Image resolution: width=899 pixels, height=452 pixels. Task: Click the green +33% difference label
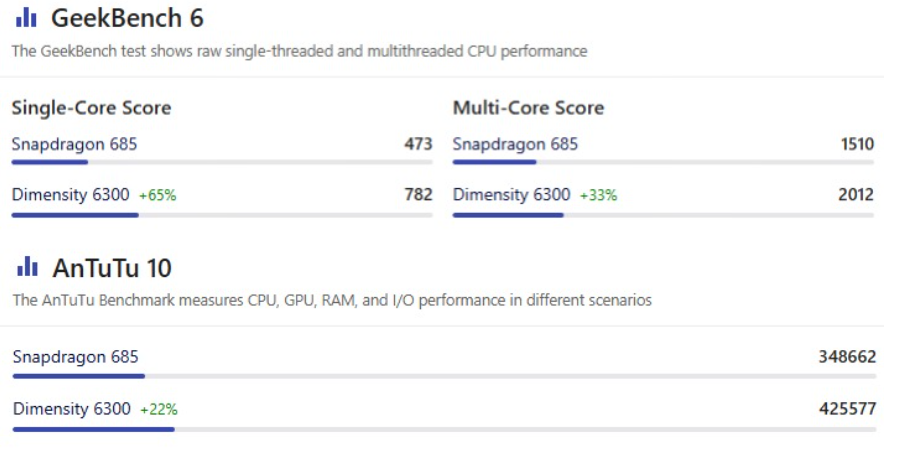pyautogui.click(x=598, y=196)
